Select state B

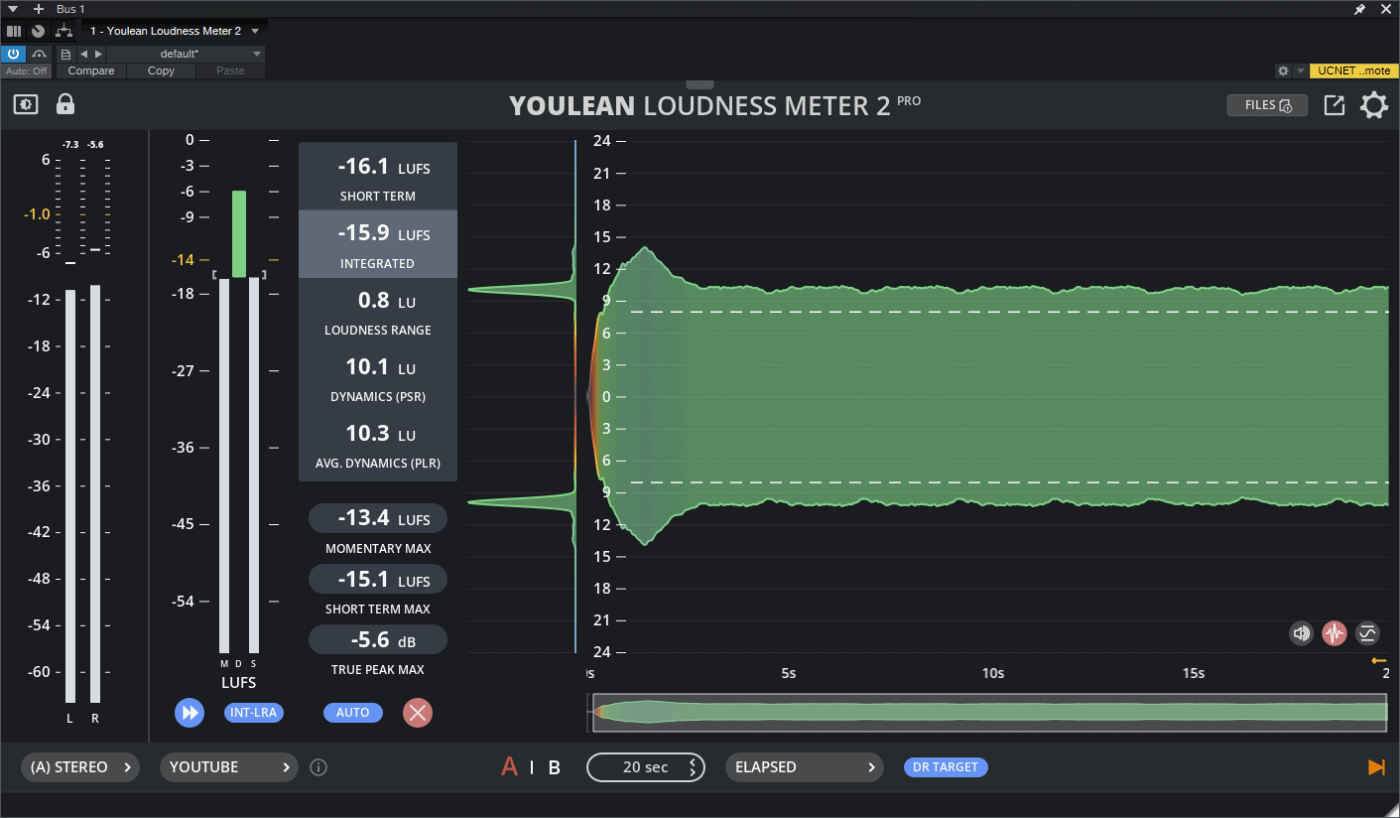[554, 767]
